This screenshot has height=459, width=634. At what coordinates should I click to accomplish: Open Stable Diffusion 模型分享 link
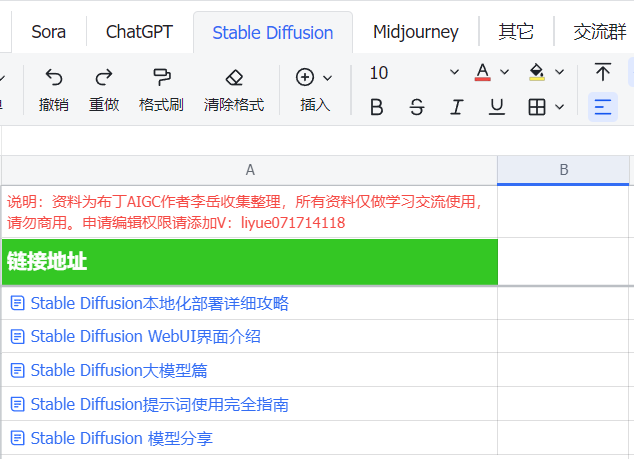121,438
